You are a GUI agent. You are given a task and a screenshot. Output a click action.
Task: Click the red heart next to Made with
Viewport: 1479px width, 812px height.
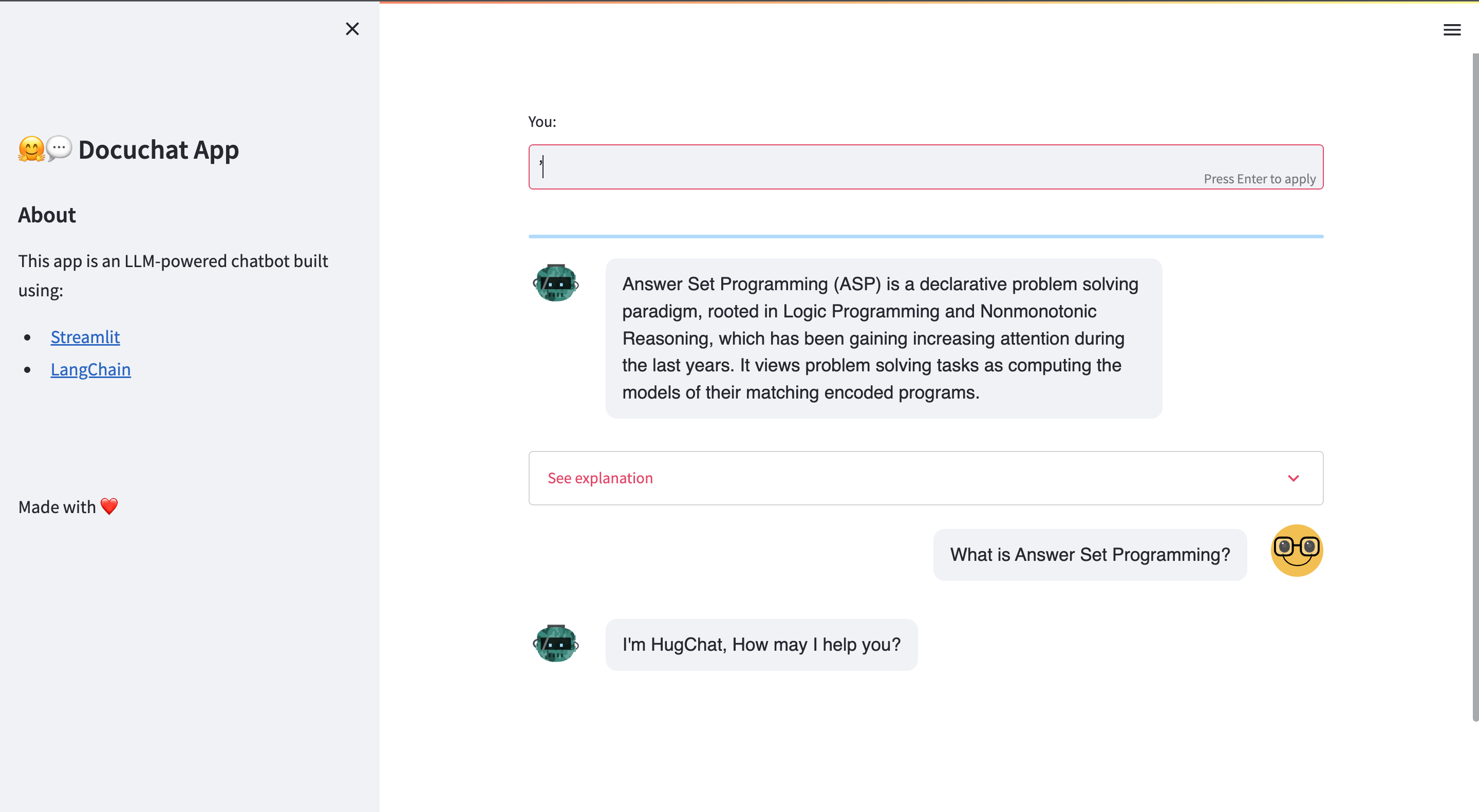109,506
